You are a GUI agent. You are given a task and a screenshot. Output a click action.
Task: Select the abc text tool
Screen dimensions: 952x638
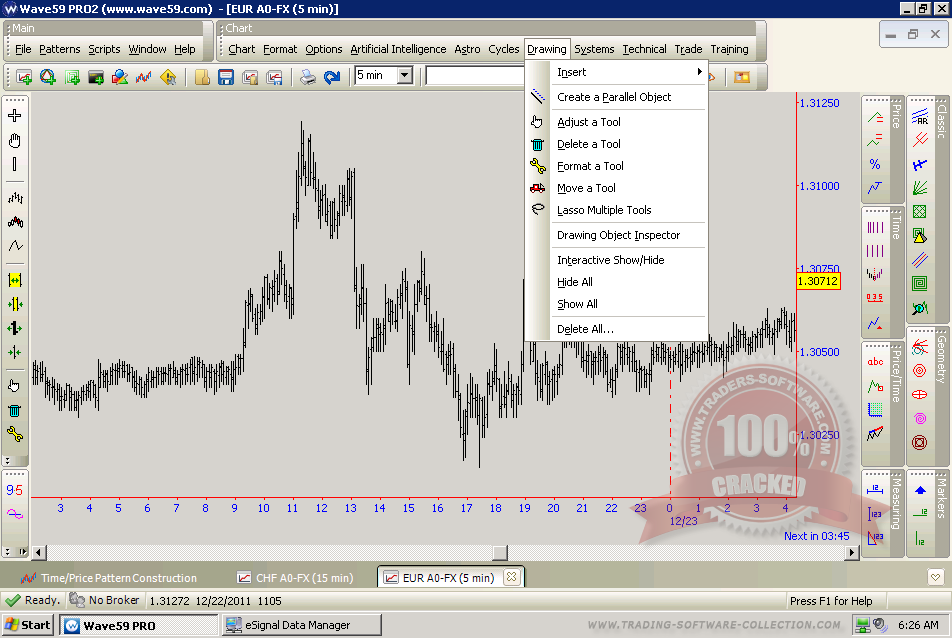[x=875, y=362]
